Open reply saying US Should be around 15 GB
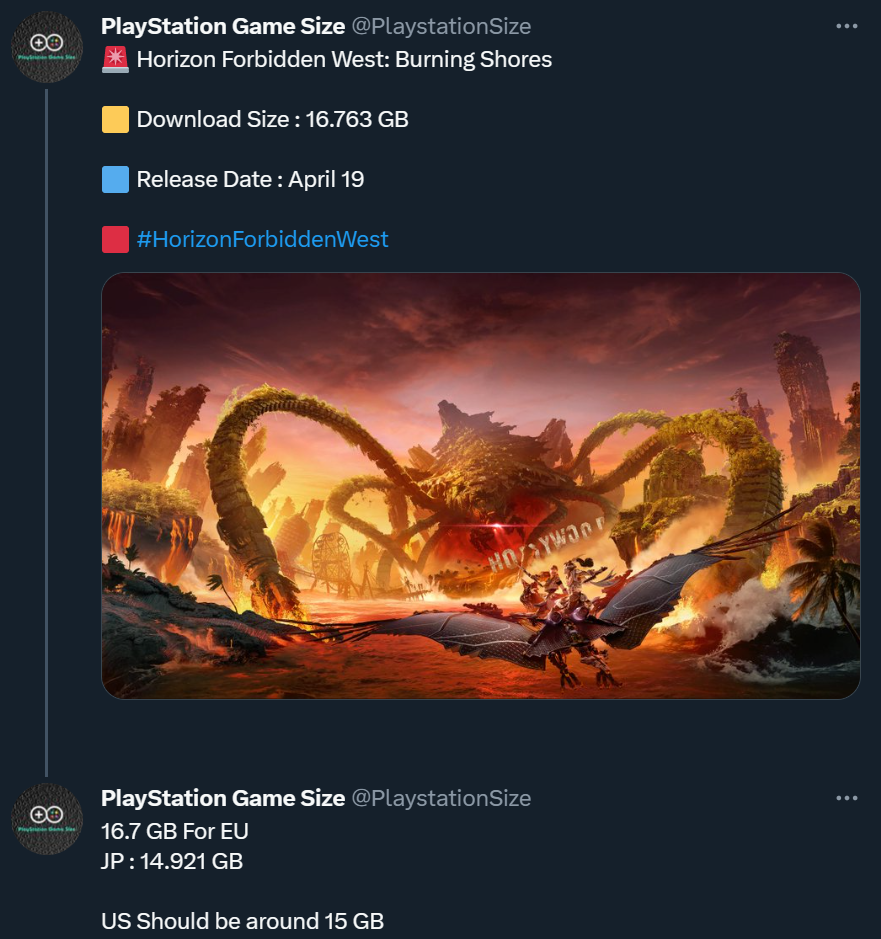 click(x=242, y=921)
